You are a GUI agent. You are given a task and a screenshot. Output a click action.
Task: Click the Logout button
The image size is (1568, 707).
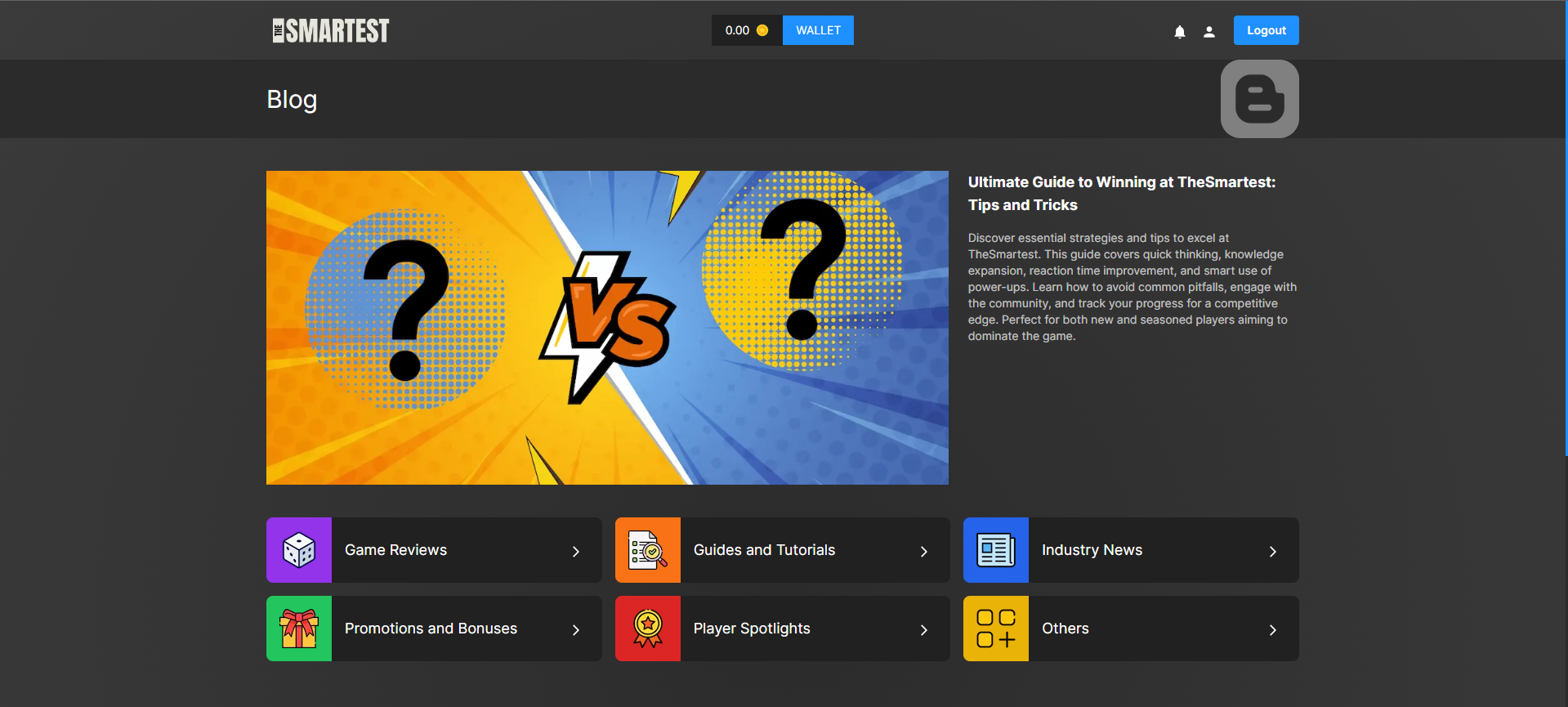pyautogui.click(x=1266, y=30)
